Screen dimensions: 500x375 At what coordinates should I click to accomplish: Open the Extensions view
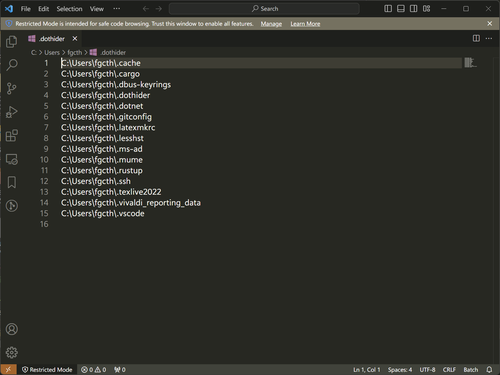coord(12,136)
